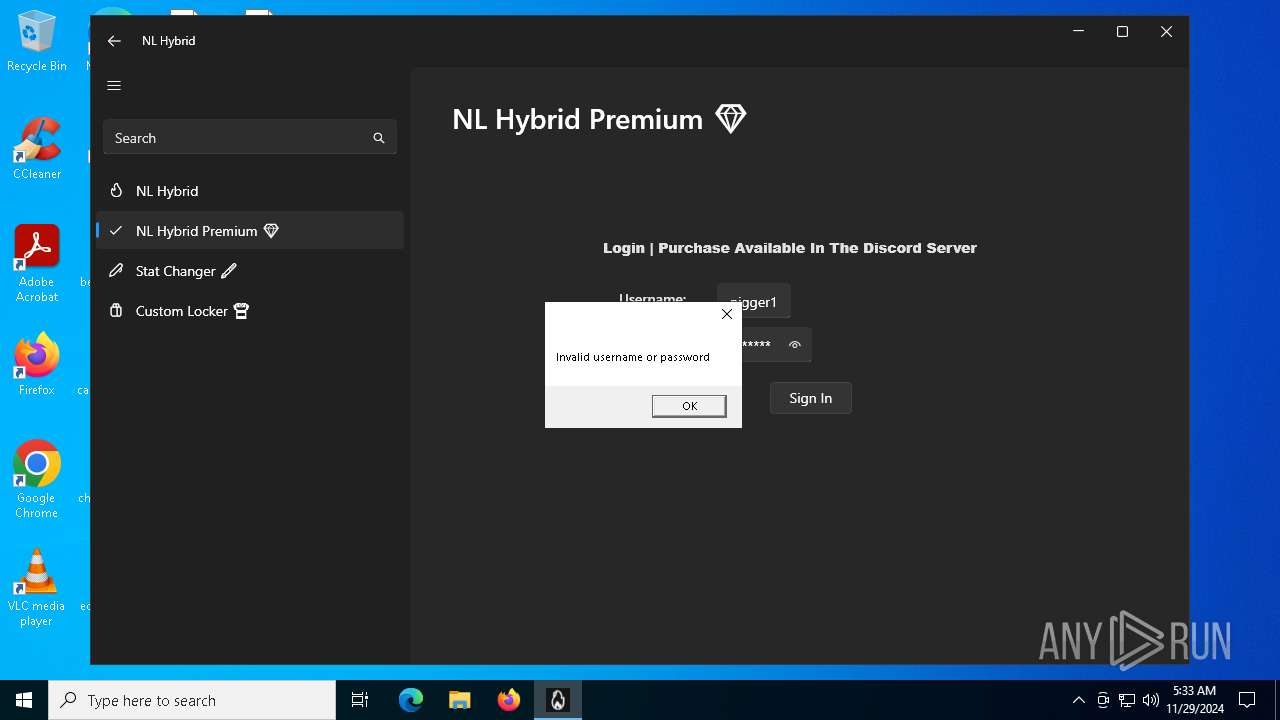Screen dimensions: 1280x720
Task: Open the hamburger navigation menu
Action: pyautogui.click(x=114, y=85)
